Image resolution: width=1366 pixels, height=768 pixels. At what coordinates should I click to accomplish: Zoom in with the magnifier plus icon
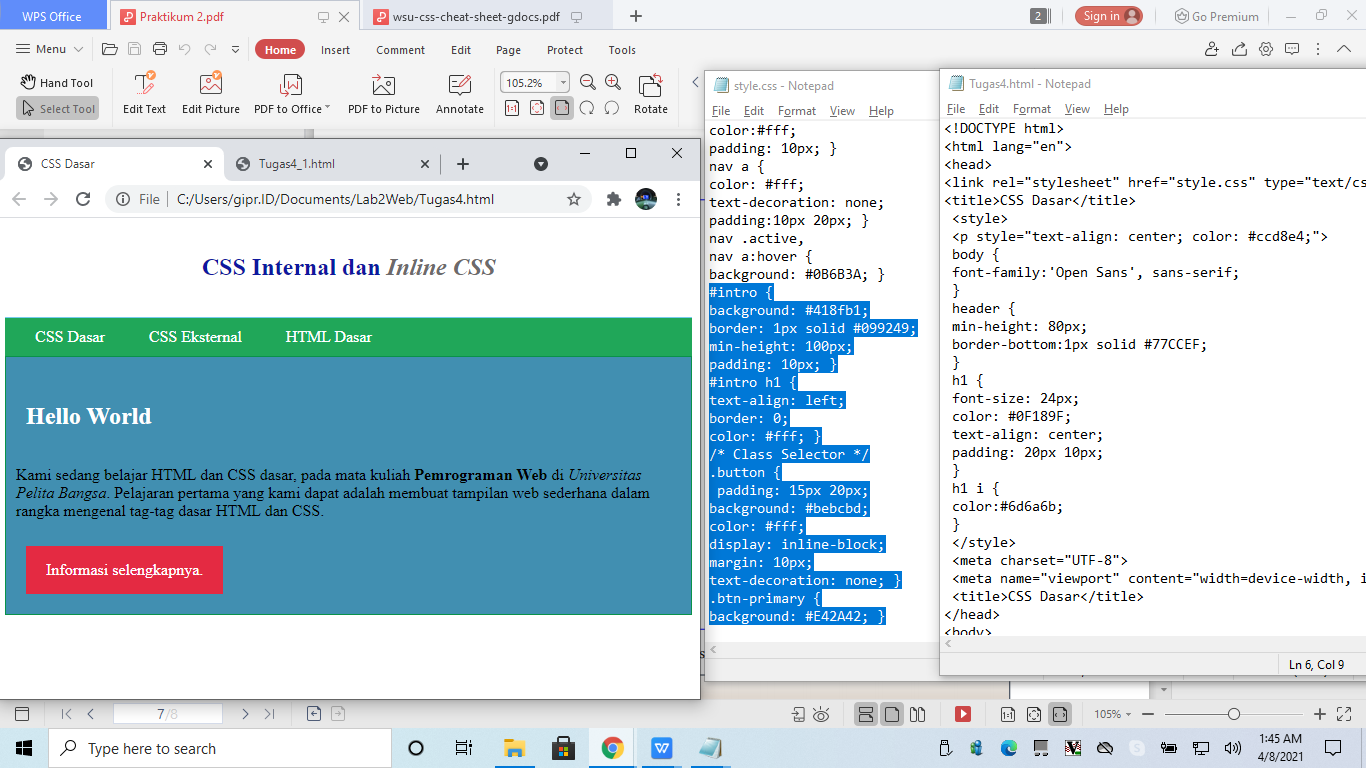coord(613,83)
